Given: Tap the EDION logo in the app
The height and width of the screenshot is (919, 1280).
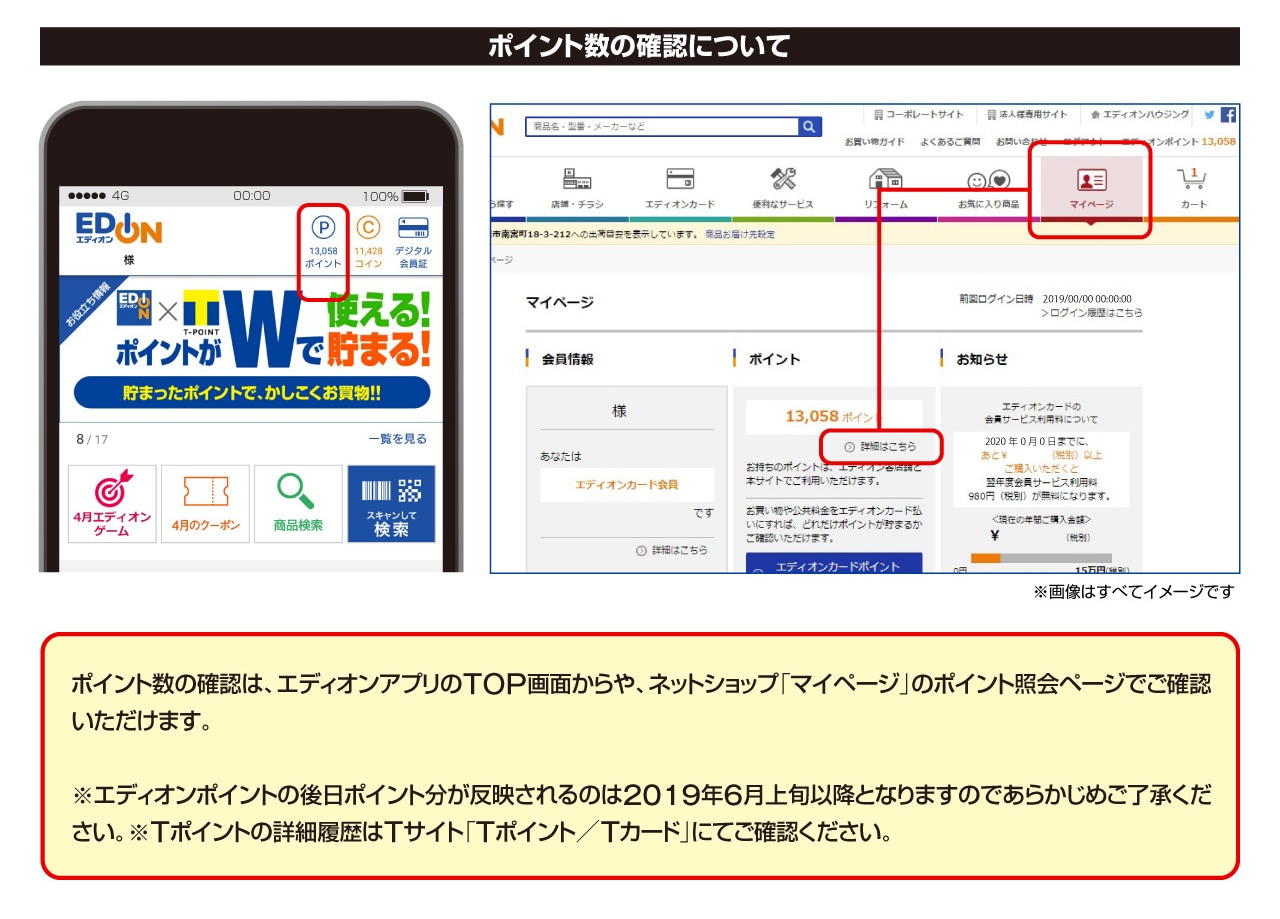Looking at the screenshot, I should click(118, 230).
